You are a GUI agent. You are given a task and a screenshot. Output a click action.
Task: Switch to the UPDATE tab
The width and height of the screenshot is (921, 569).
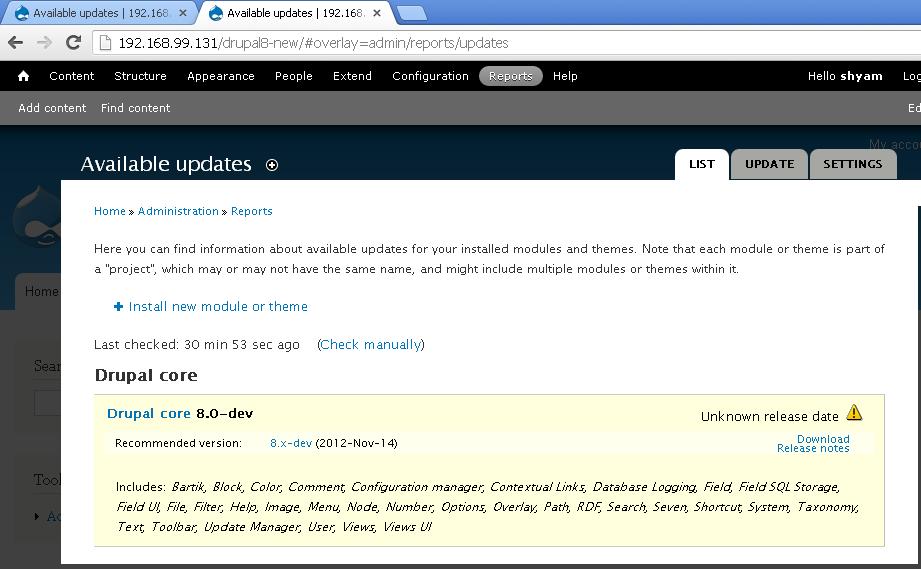769,164
